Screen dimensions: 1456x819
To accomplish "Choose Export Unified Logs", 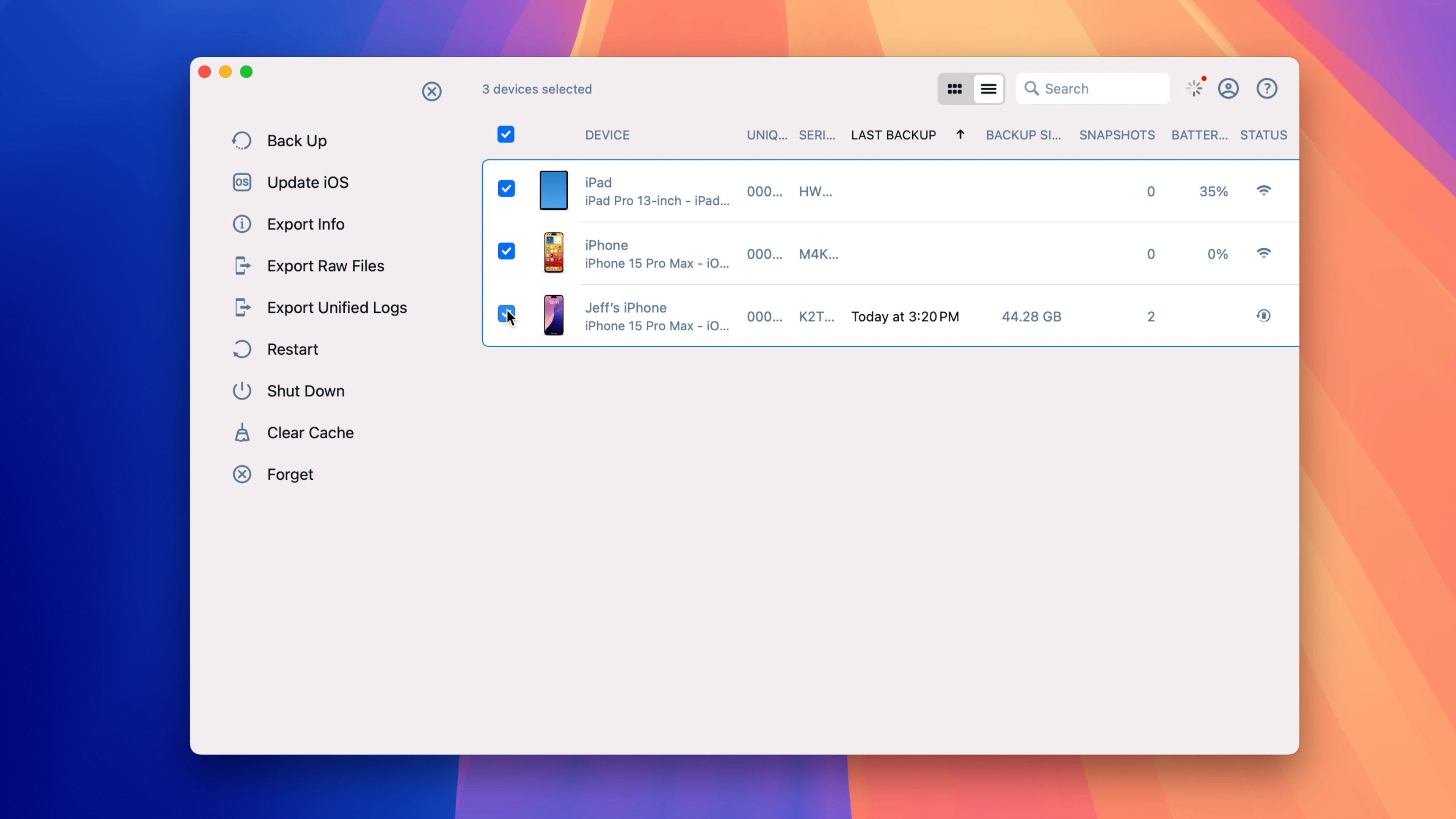I will (336, 308).
